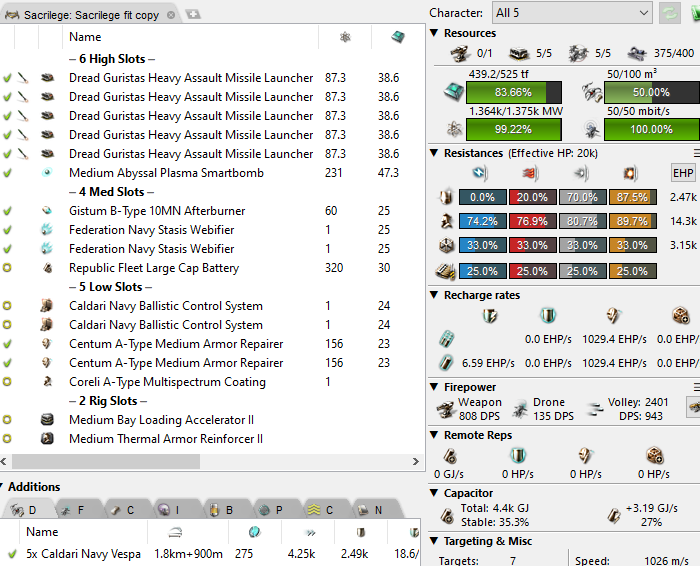Image resolution: width=700 pixels, height=566 pixels.
Task: Open a new fitting tab with plus button
Action: tap(193, 15)
